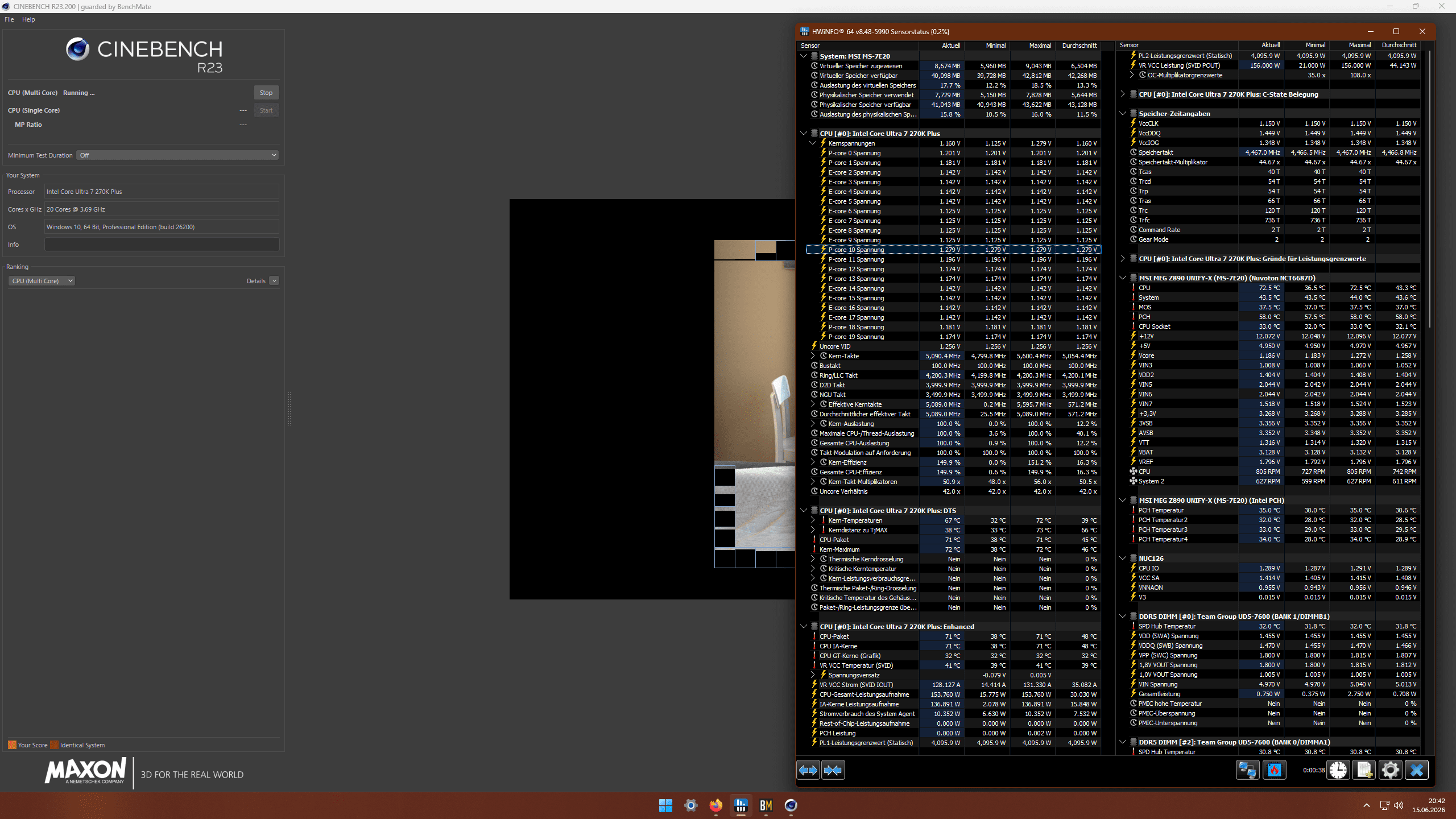
Task: Click the clock icon beside Bustakt
Action: click(814, 366)
